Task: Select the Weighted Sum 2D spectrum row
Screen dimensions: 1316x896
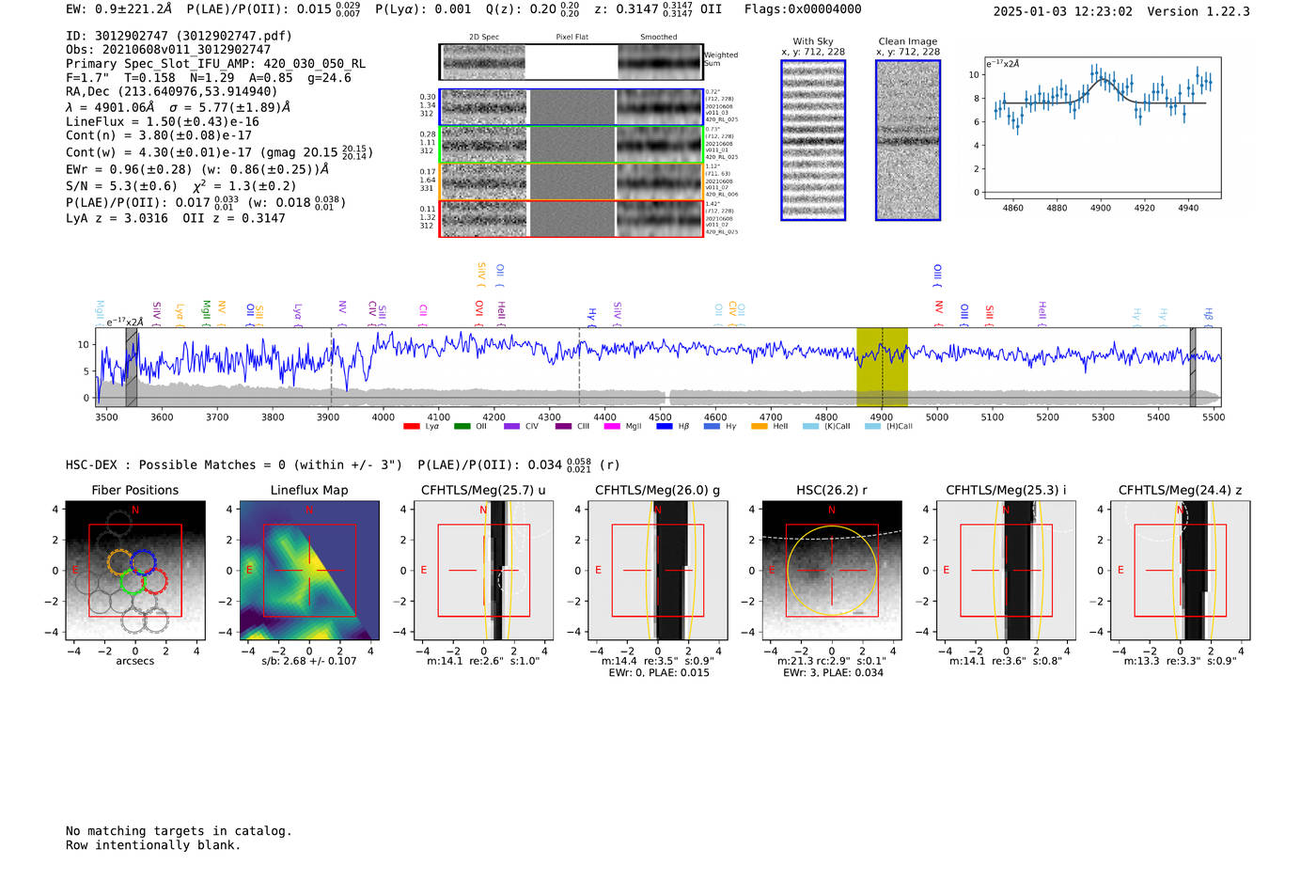Action: coord(571,62)
